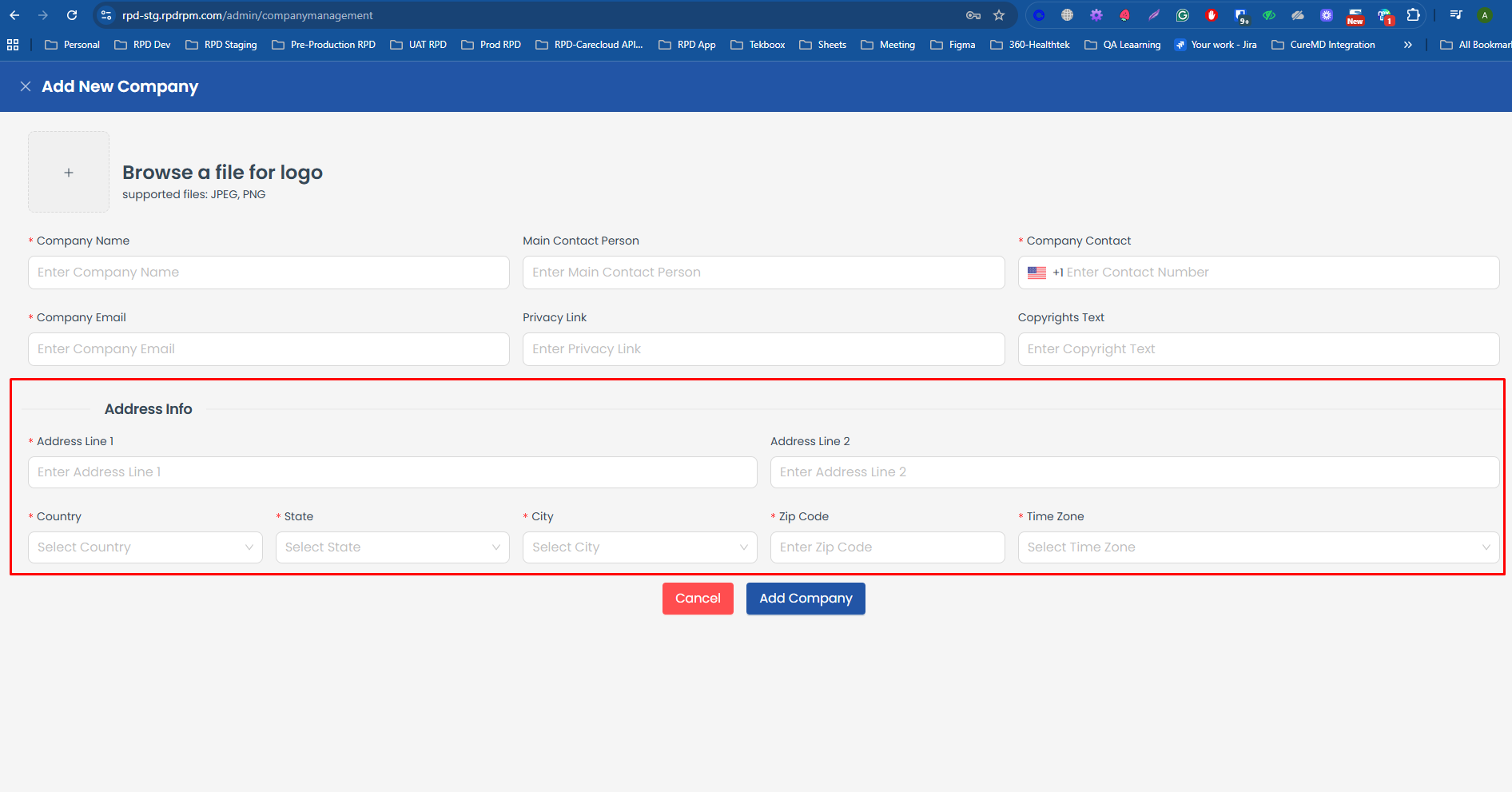Screen dimensions: 1512x792
Task: Open the Select State dropdown
Action: [x=392, y=547]
